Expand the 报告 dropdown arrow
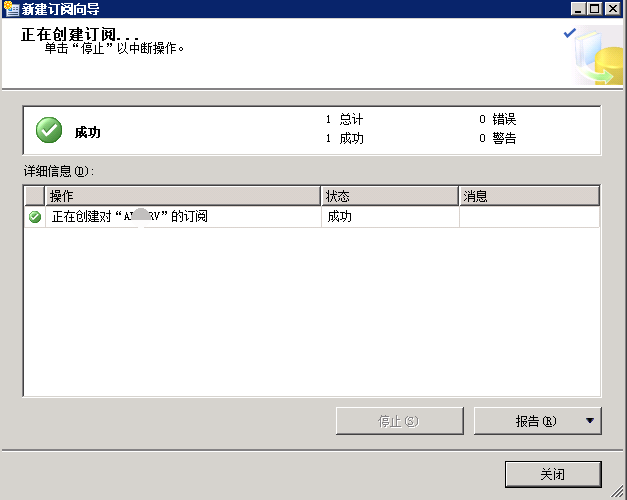 589,420
